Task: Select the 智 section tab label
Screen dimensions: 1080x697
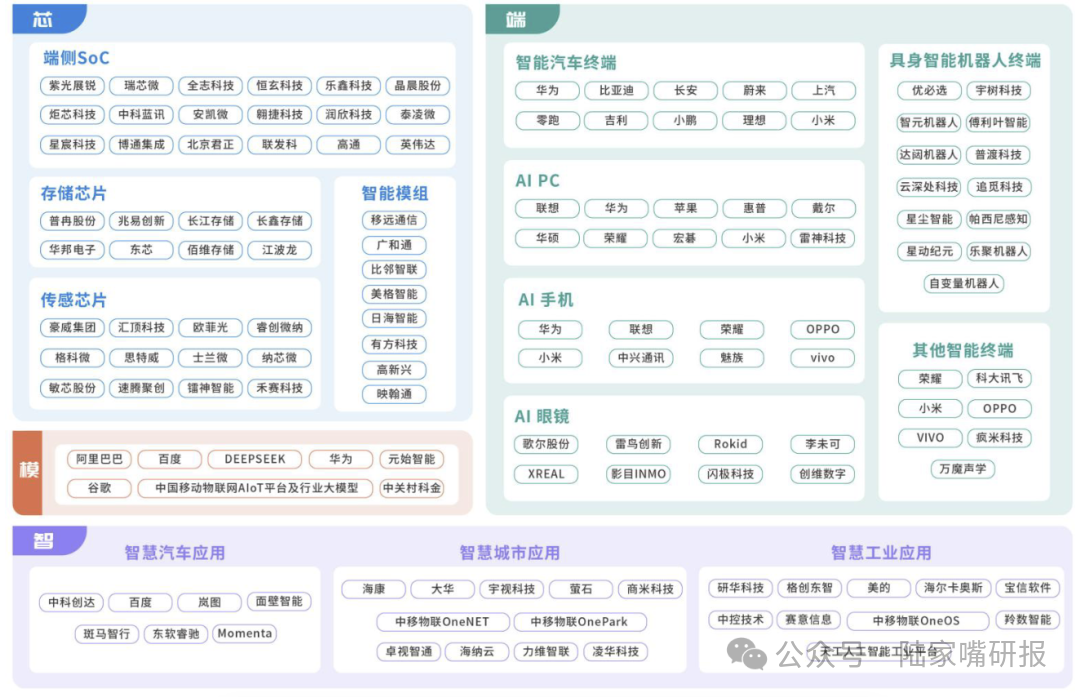Action: point(43,541)
